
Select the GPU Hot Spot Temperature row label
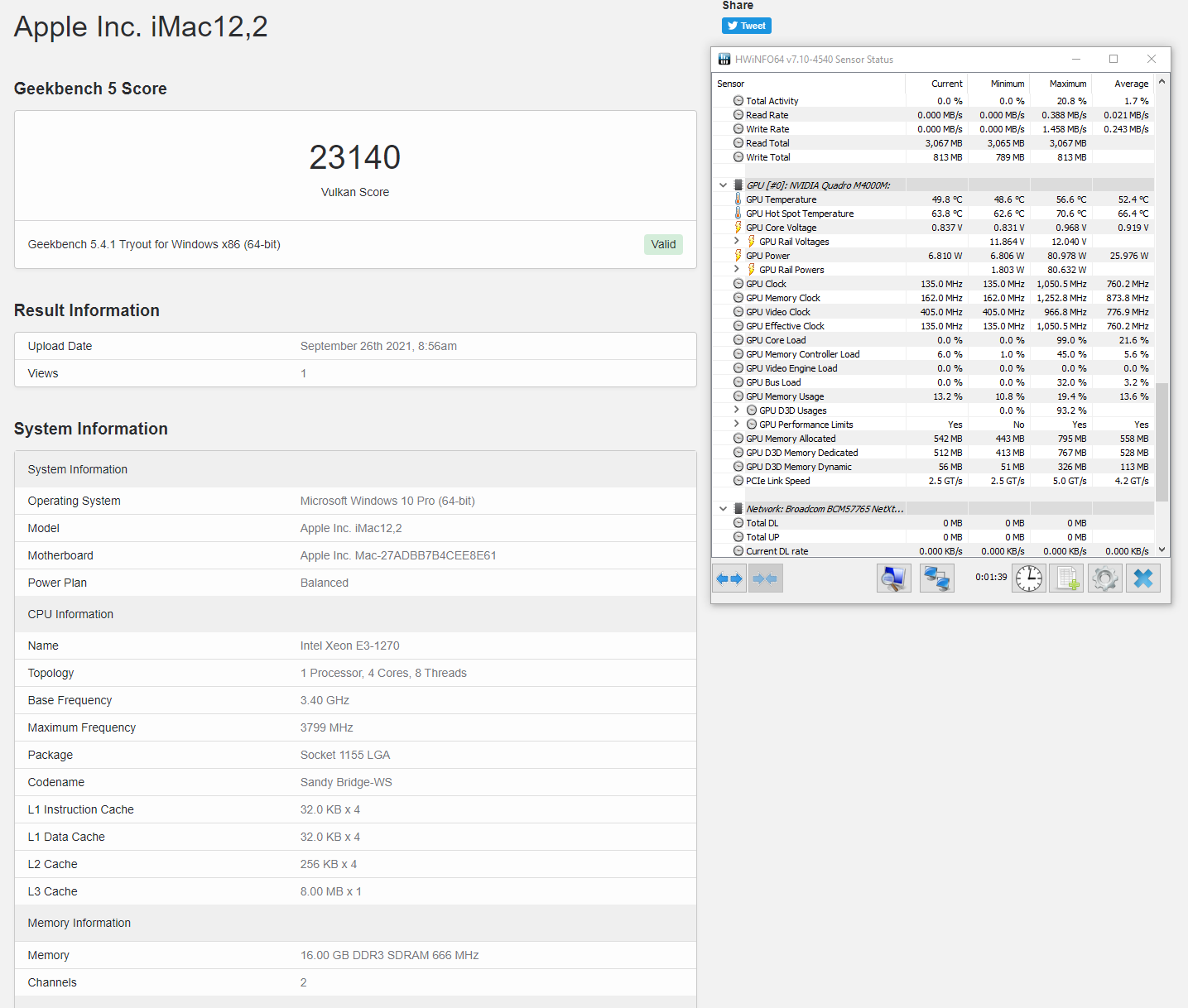tap(800, 214)
